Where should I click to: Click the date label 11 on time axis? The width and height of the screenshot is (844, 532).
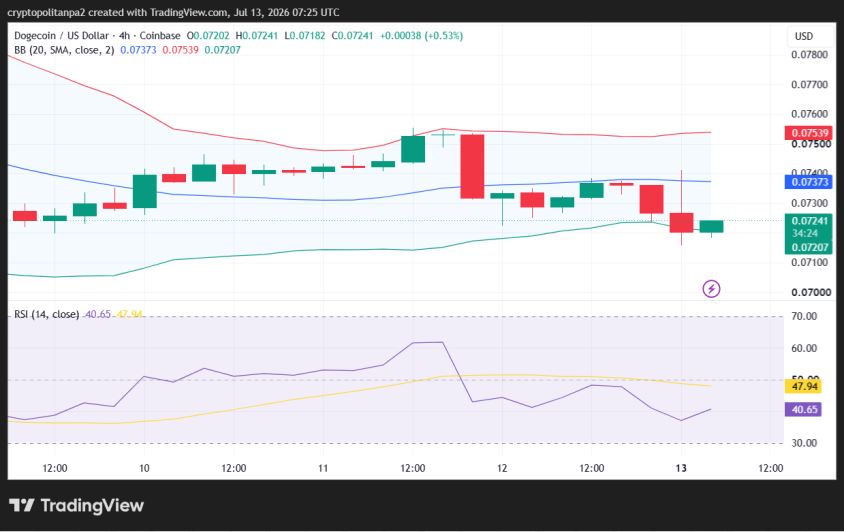(323, 468)
